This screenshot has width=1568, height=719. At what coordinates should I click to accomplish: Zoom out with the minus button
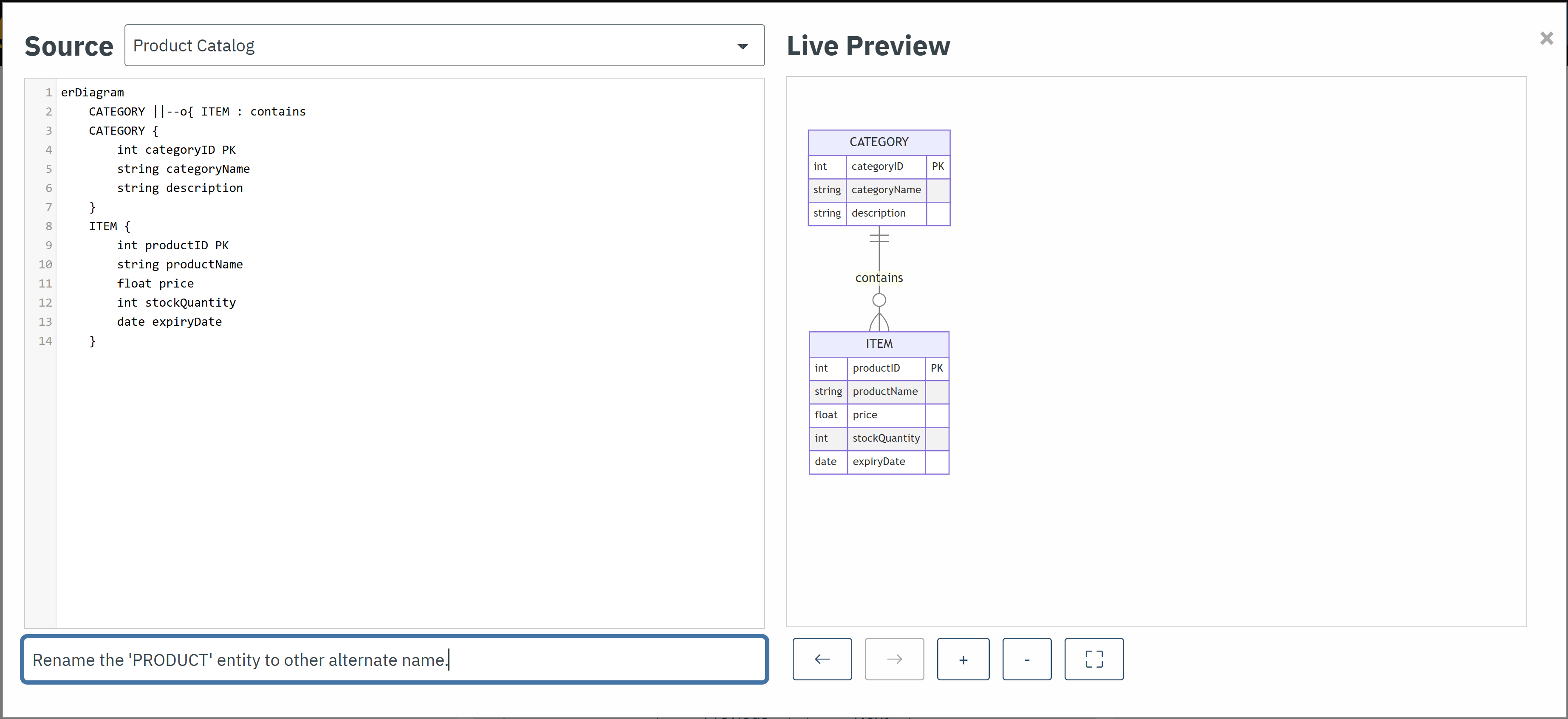click(x=1026, y=659)
